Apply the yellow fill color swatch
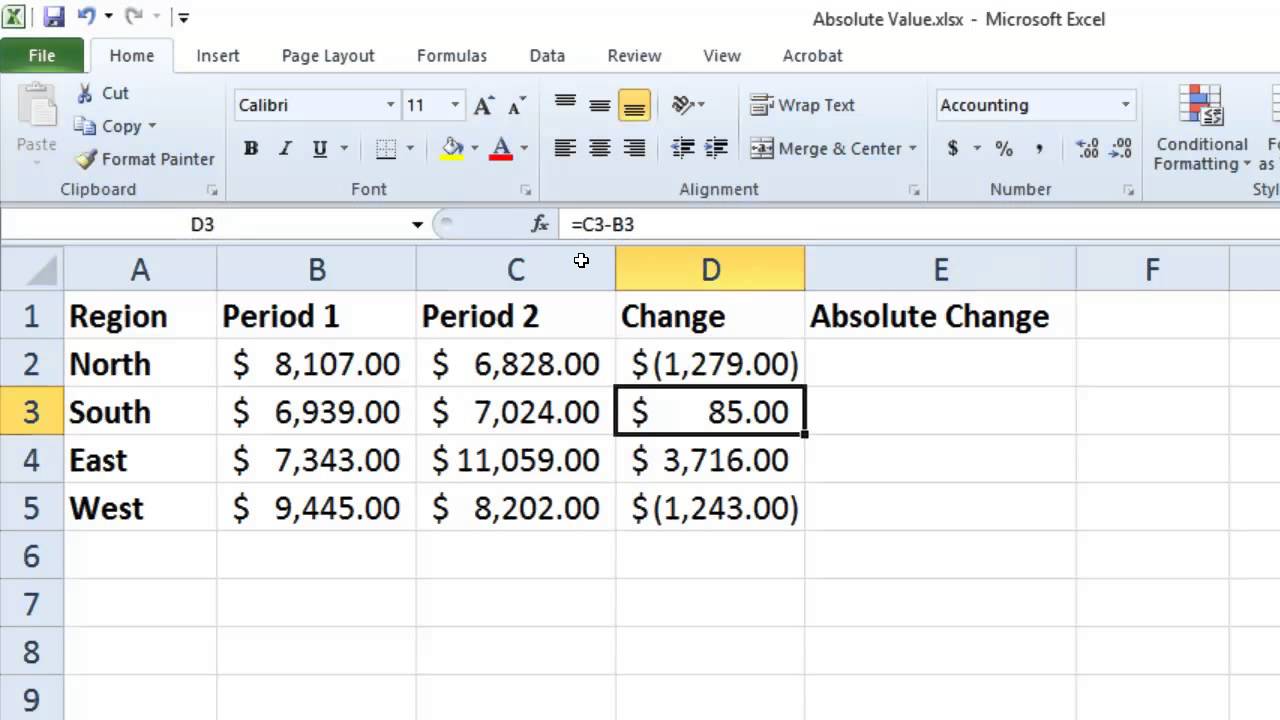Image resolution: width=1280 pixels, height=720 pixels. click(x=453, y=149)
